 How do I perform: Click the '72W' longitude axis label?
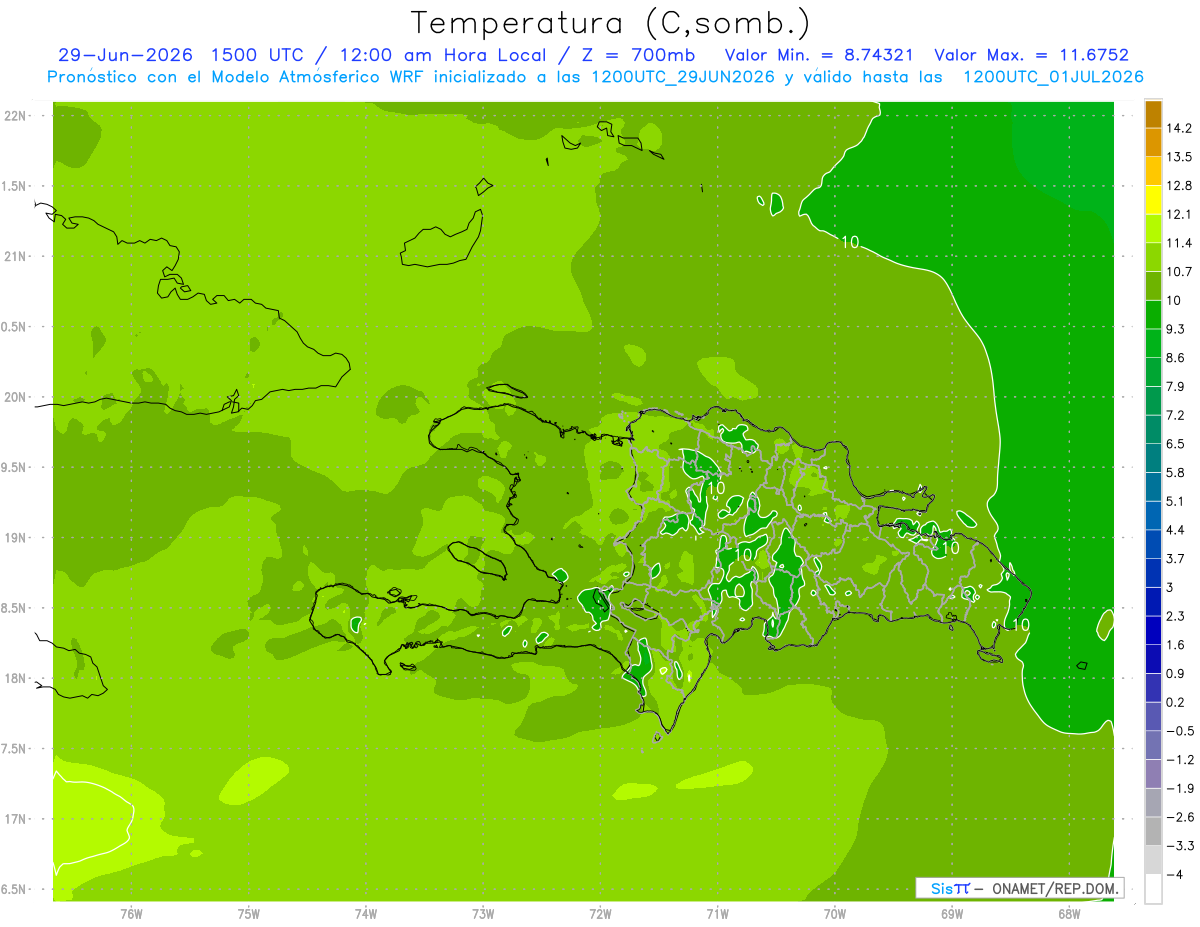(x=600, y=914)
